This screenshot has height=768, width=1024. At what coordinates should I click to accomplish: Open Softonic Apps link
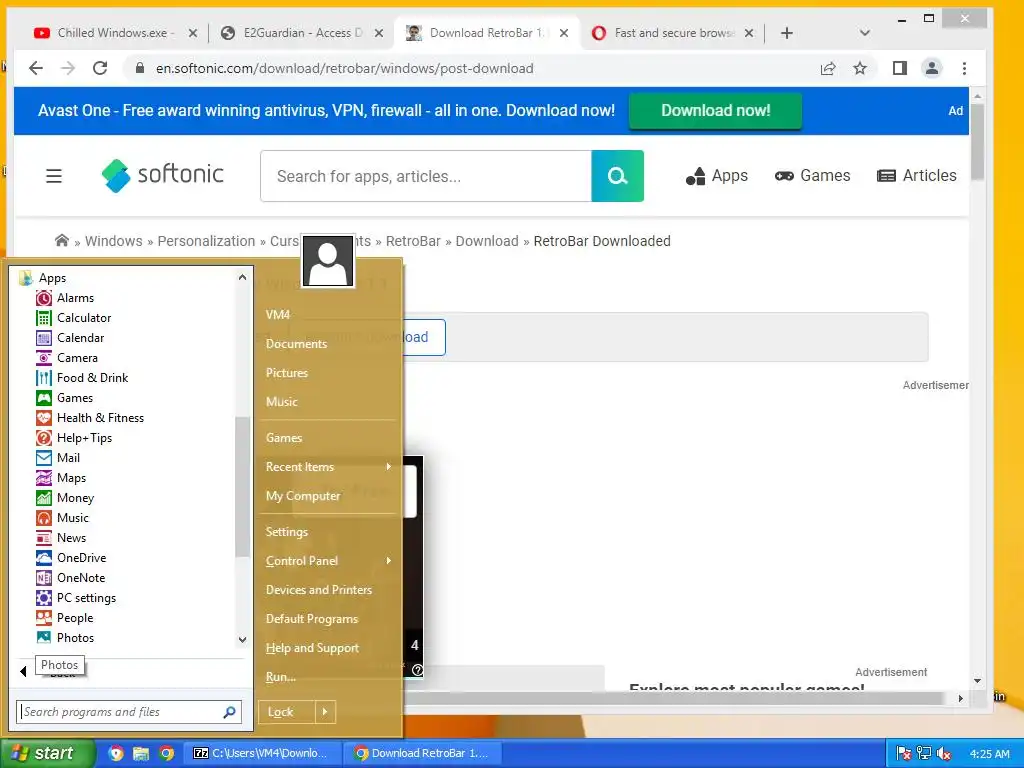pyautogui.click(x=717, y=176)
